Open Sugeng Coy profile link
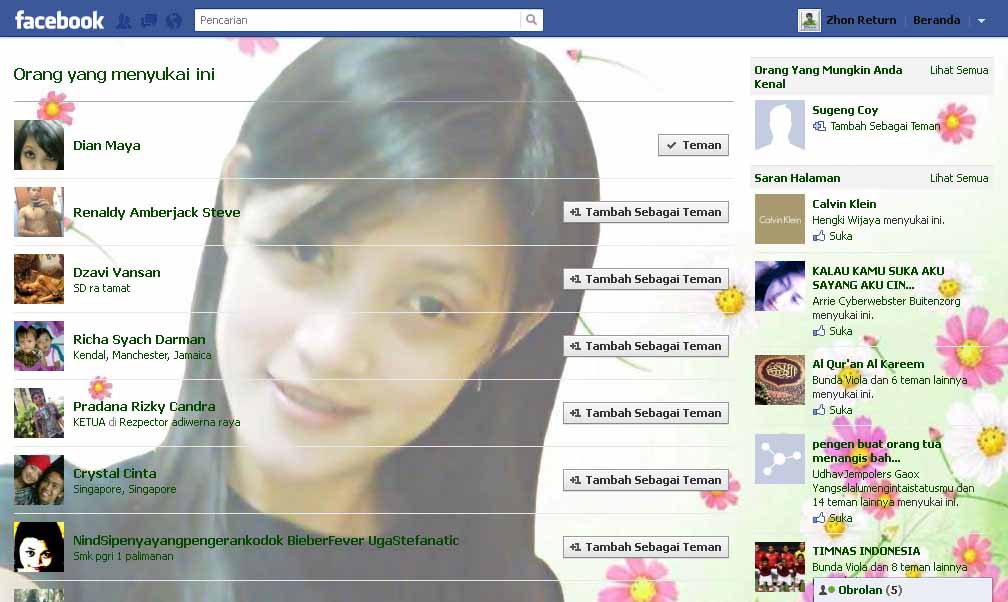 click(x=845, y=110)
